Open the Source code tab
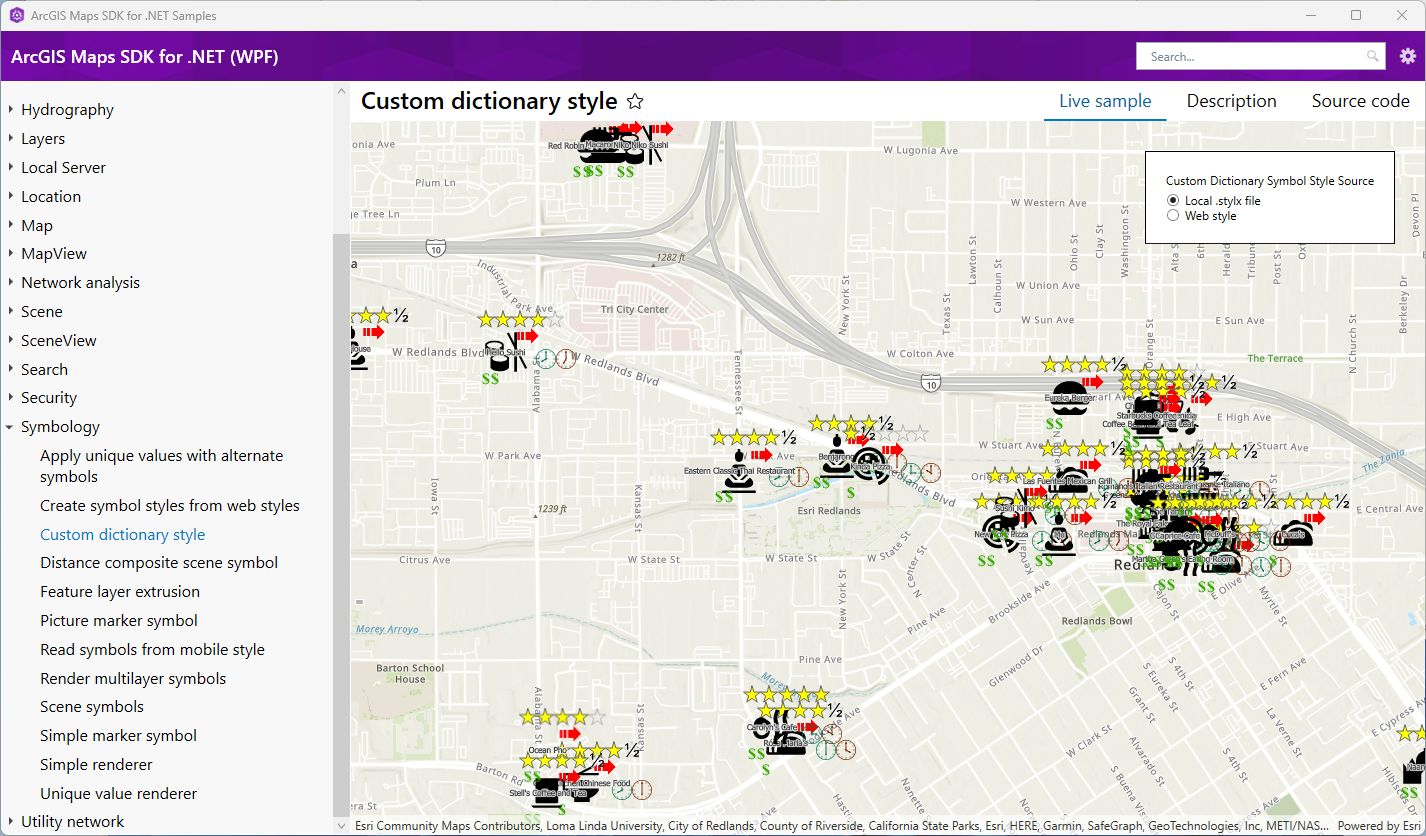This screenshot has height=836, width=1426. pos(1360,100)
